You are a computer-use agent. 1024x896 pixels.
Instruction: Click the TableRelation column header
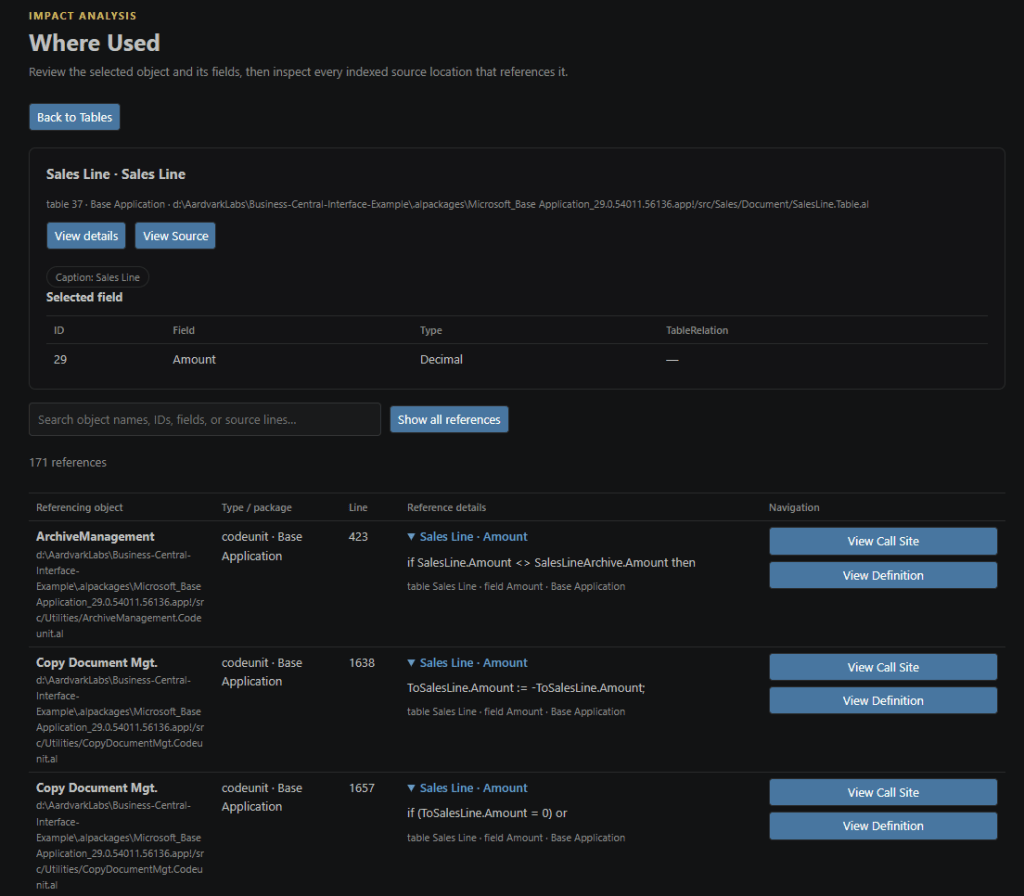pos(697,330)
